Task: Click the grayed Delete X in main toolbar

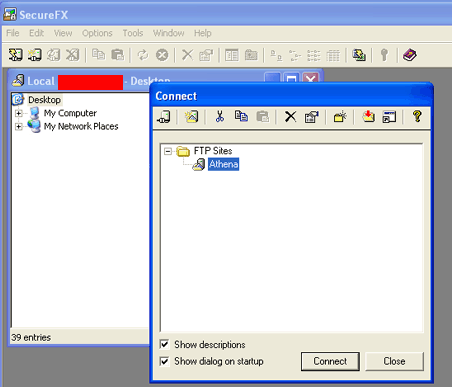Action: pyautogui.click(x=187, y=55)
